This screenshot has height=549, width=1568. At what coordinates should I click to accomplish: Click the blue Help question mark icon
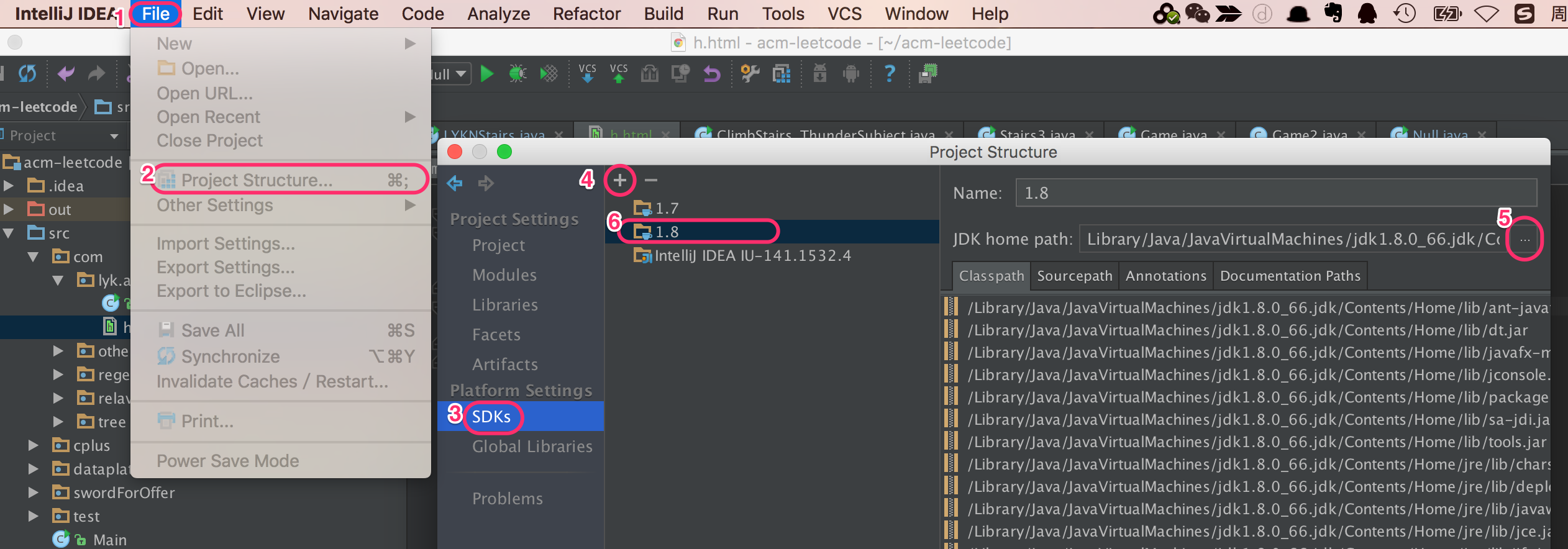pyautogui.click(x=890, y=74)
